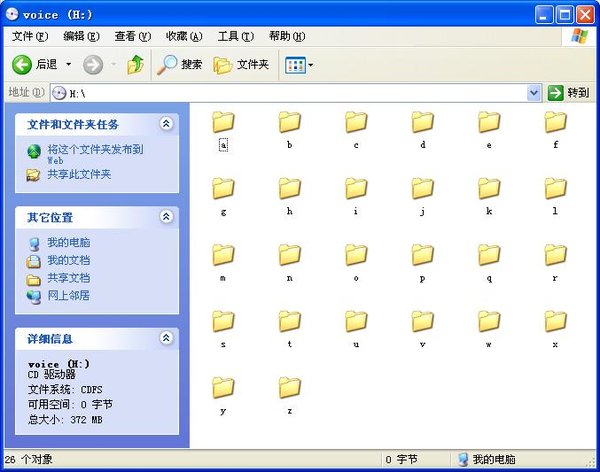
Task: Collapse the 文件和文件夹任务 panel
Action: (x=165, y=124)
